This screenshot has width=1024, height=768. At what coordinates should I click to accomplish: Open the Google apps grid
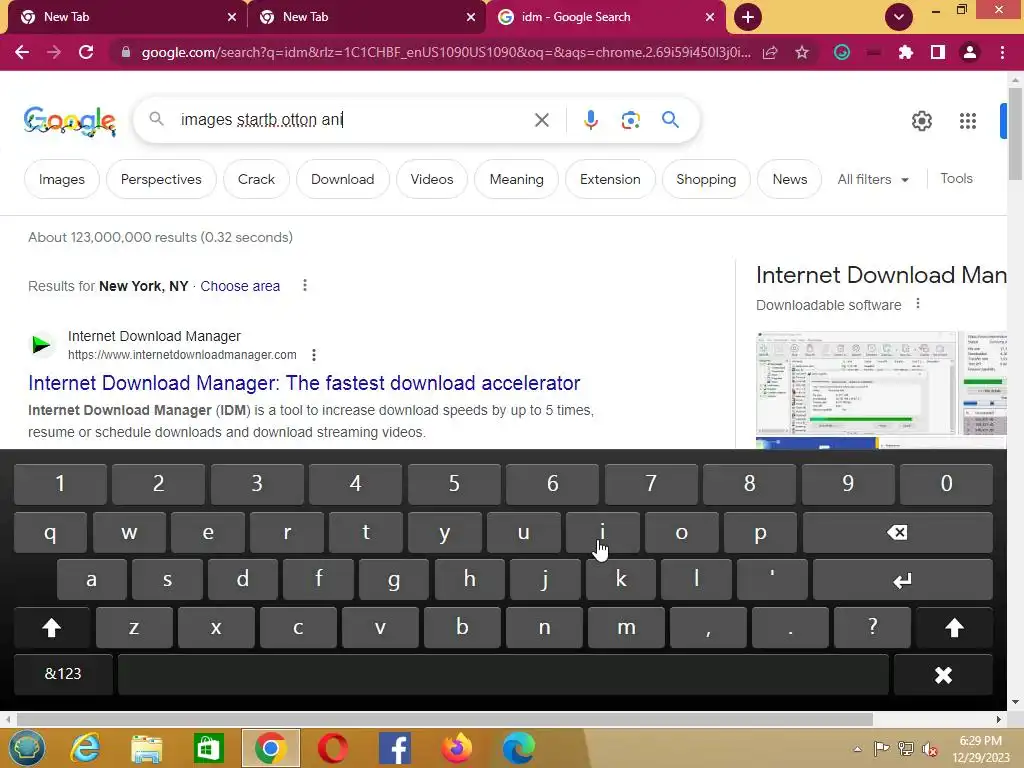coord(968,121)
